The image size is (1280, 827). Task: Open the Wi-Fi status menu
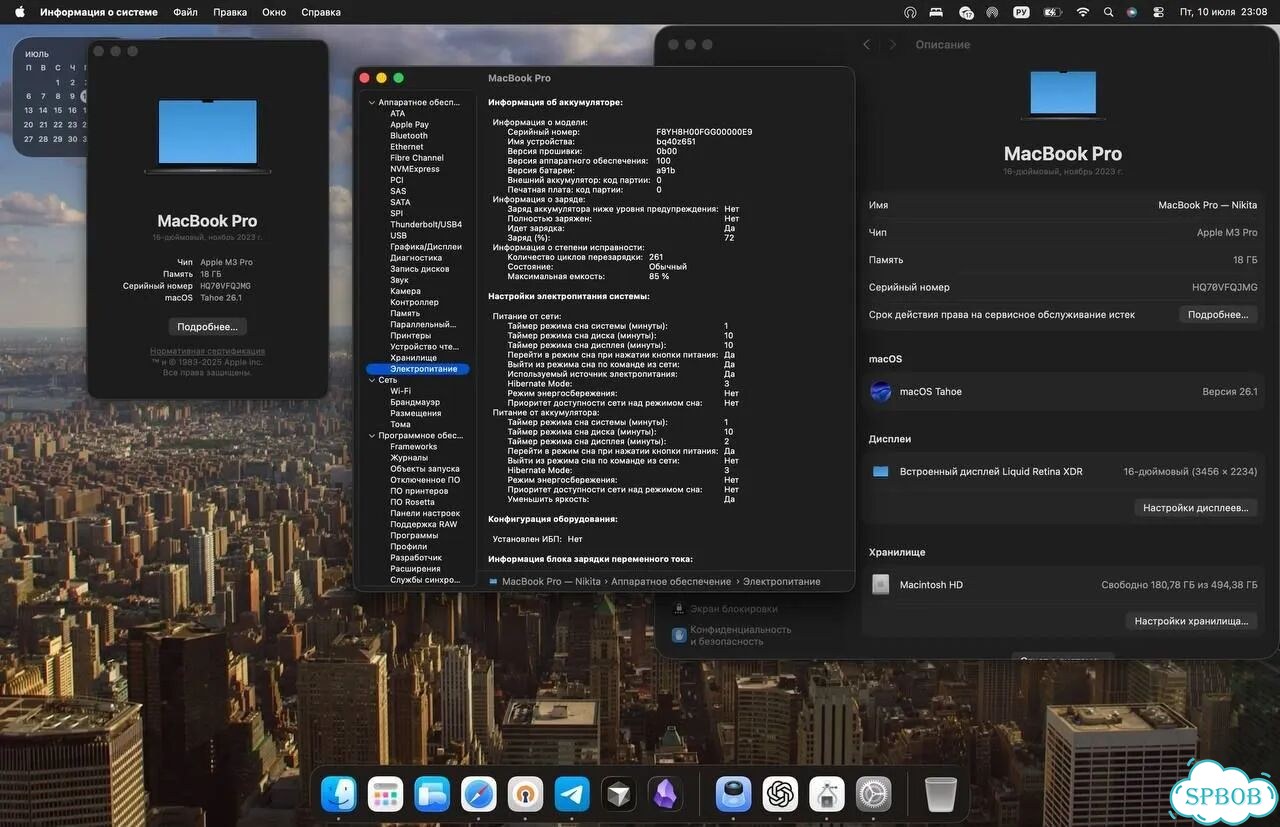click(1082, 12)
